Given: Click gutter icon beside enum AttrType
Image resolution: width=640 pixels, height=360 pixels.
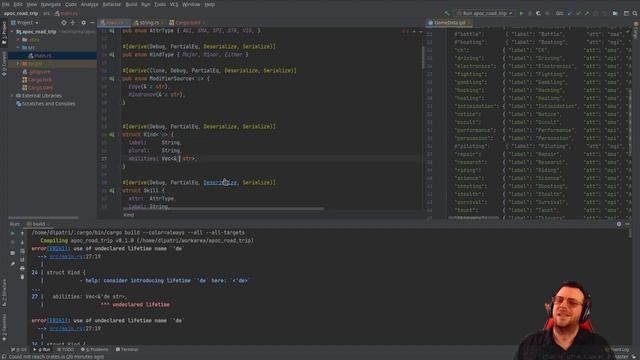Looking at the screenshot, I should tap(111, 31).
